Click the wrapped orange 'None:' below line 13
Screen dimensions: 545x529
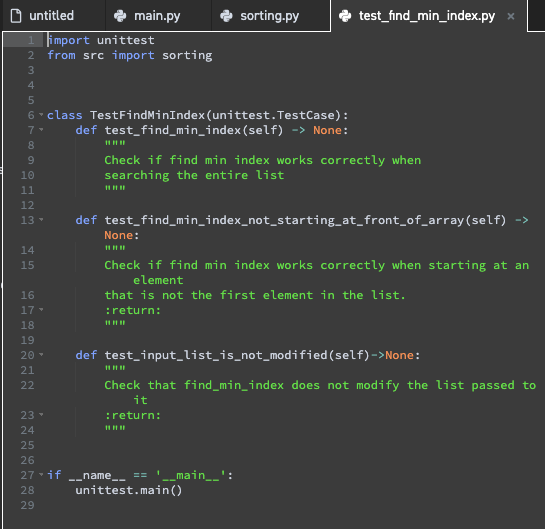[x=122, y=235]
